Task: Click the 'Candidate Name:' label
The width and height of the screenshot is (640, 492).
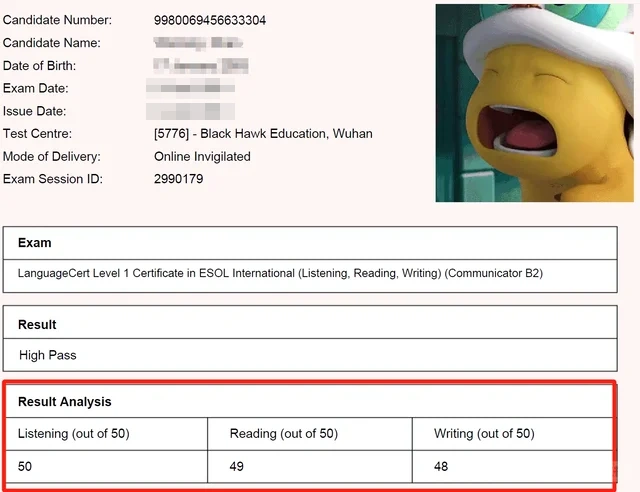Action: pyautogui.click(x=52, y=43)
